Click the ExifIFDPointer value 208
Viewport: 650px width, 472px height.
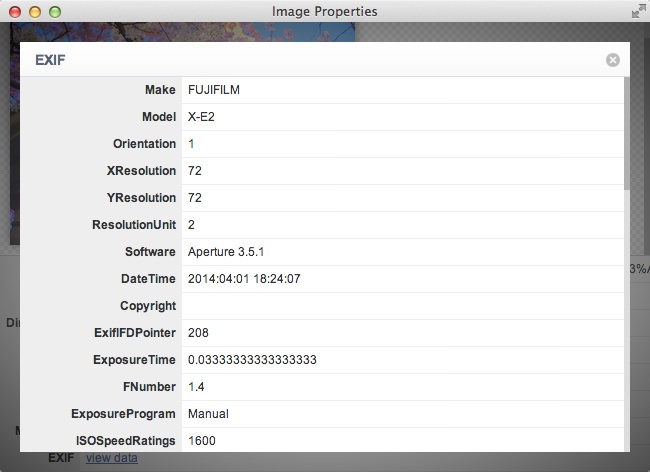[198, 333]
